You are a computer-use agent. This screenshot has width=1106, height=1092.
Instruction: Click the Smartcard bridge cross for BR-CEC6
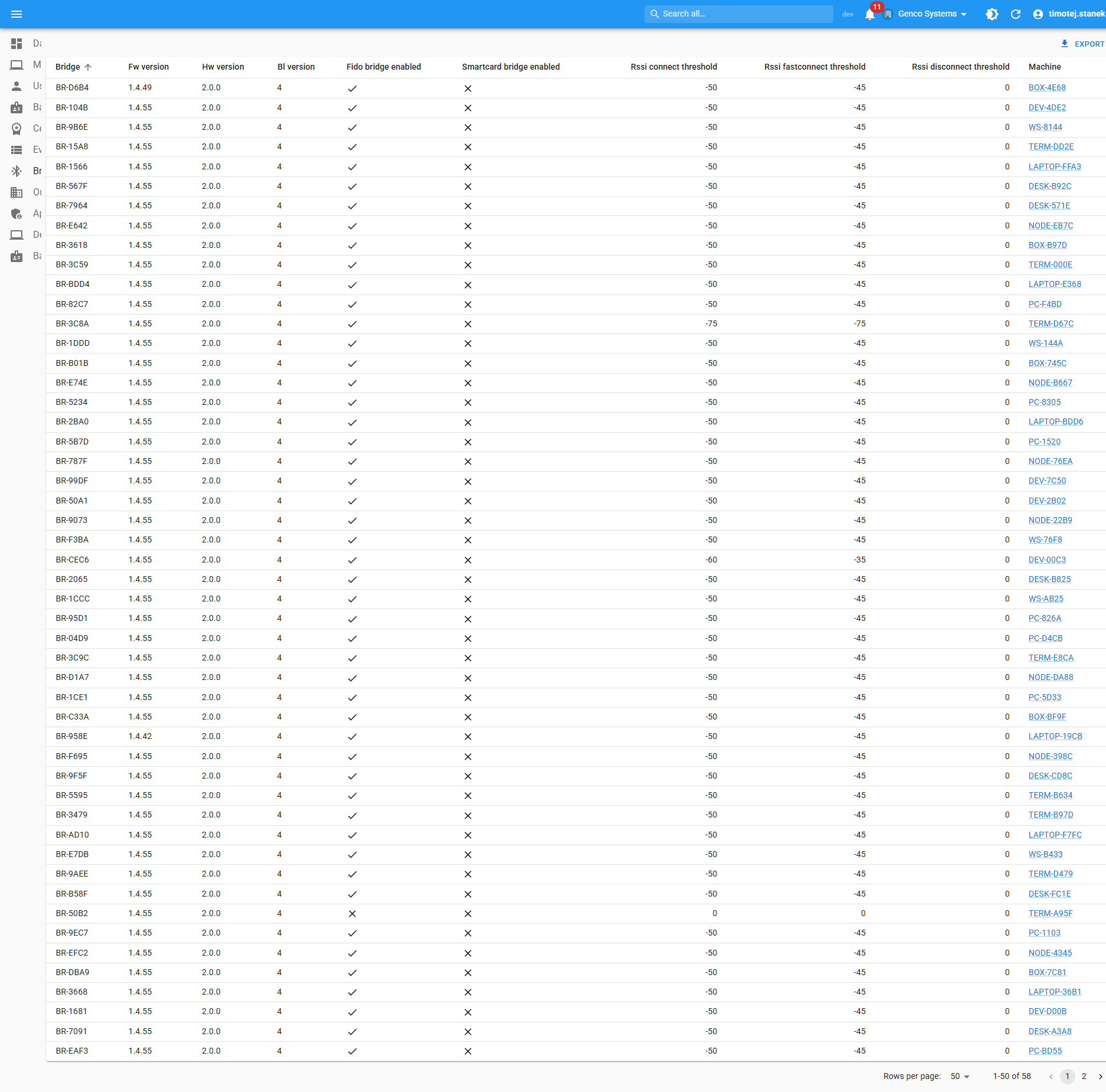[x=467, y=560]
